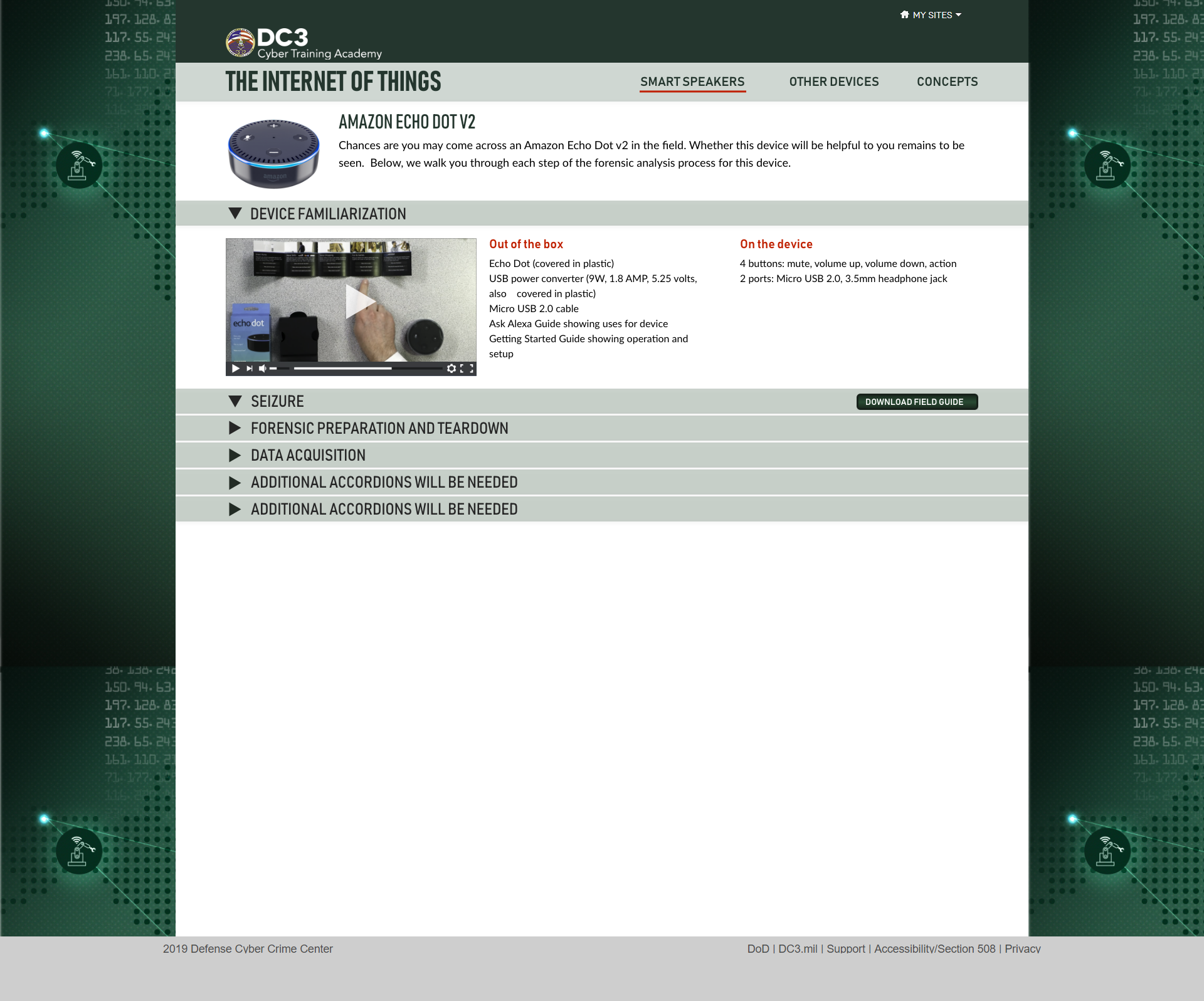The height and width of the screenshot is (1001, 1204).
Task: Mute the video with speaker icon
Action: click(x=263, y=369)
